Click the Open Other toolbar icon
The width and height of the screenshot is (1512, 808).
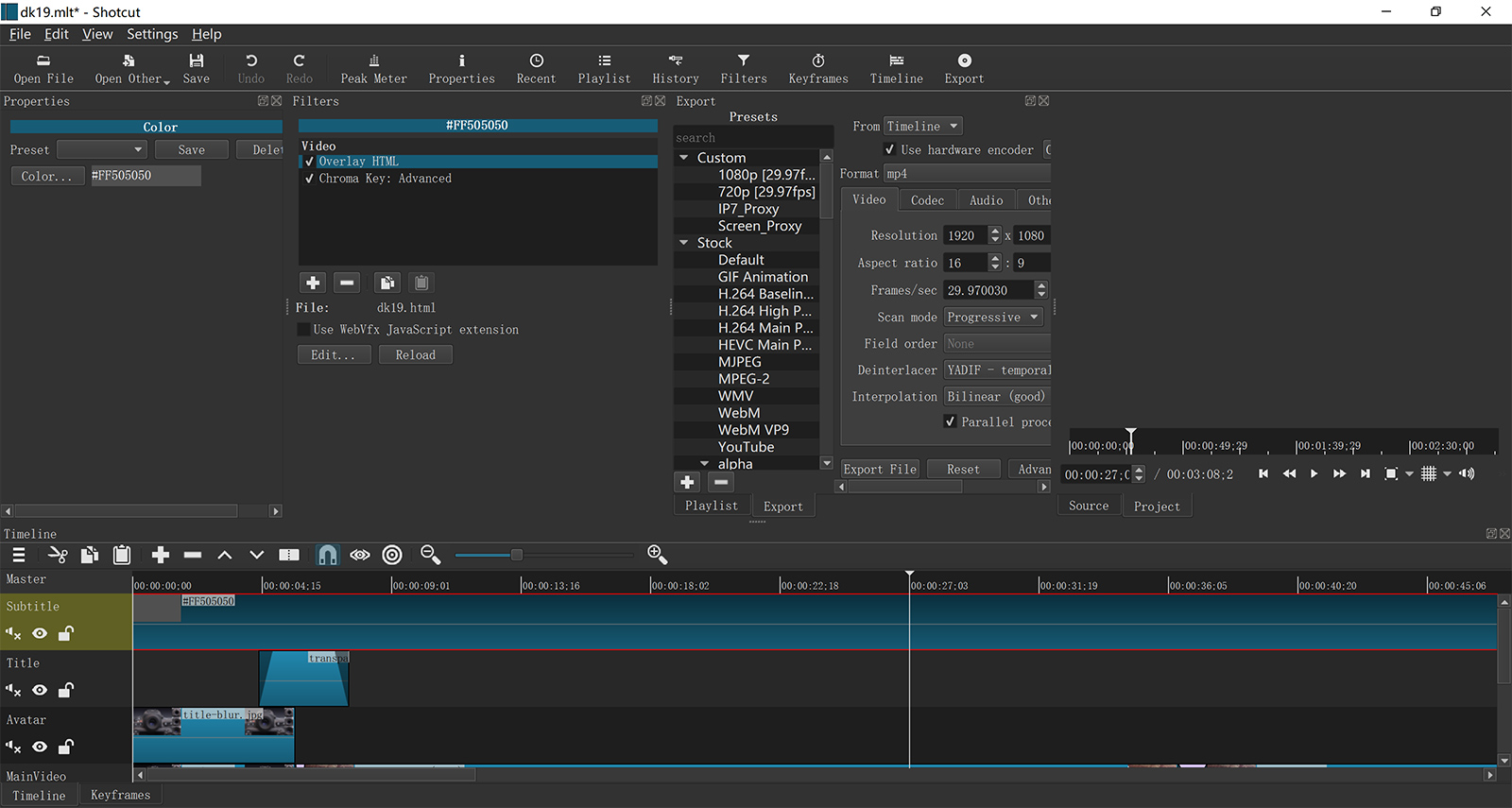[129, 69]
